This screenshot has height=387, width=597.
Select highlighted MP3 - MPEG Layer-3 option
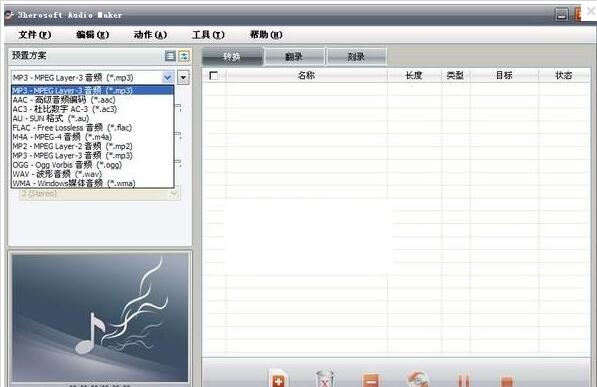[x=93, y=90]
